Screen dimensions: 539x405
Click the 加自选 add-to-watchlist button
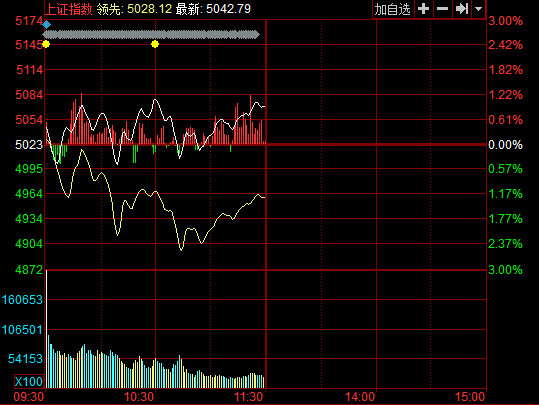point(393,9)
